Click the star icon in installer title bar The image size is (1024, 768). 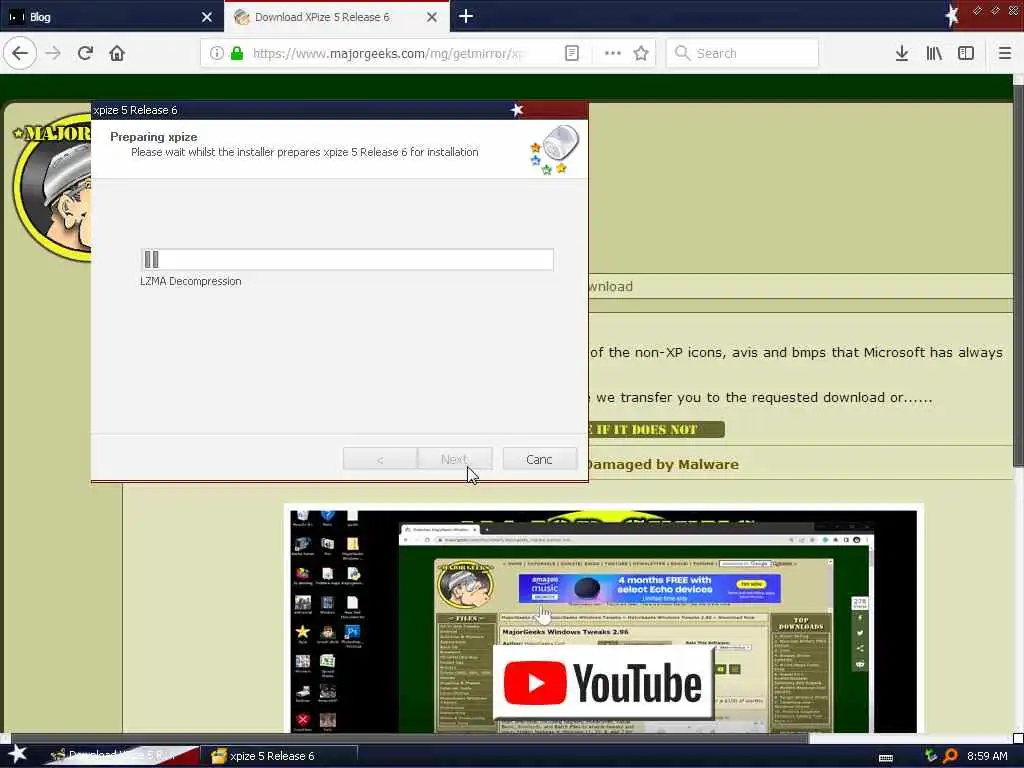(517, 110)
